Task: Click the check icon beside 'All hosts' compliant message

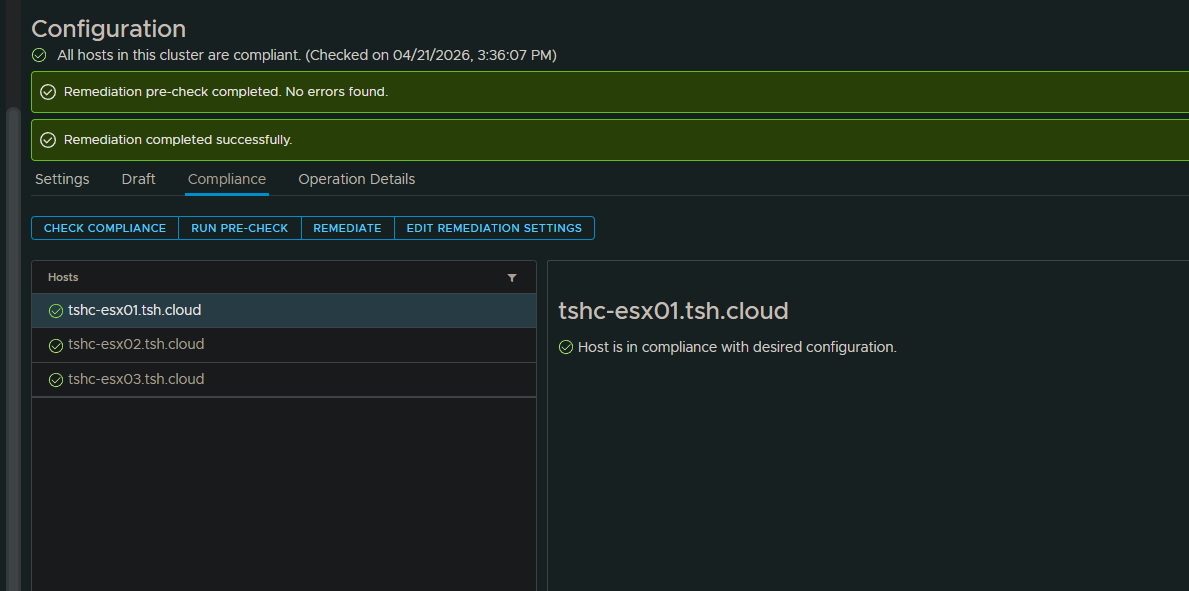Action: click(40, 56)
